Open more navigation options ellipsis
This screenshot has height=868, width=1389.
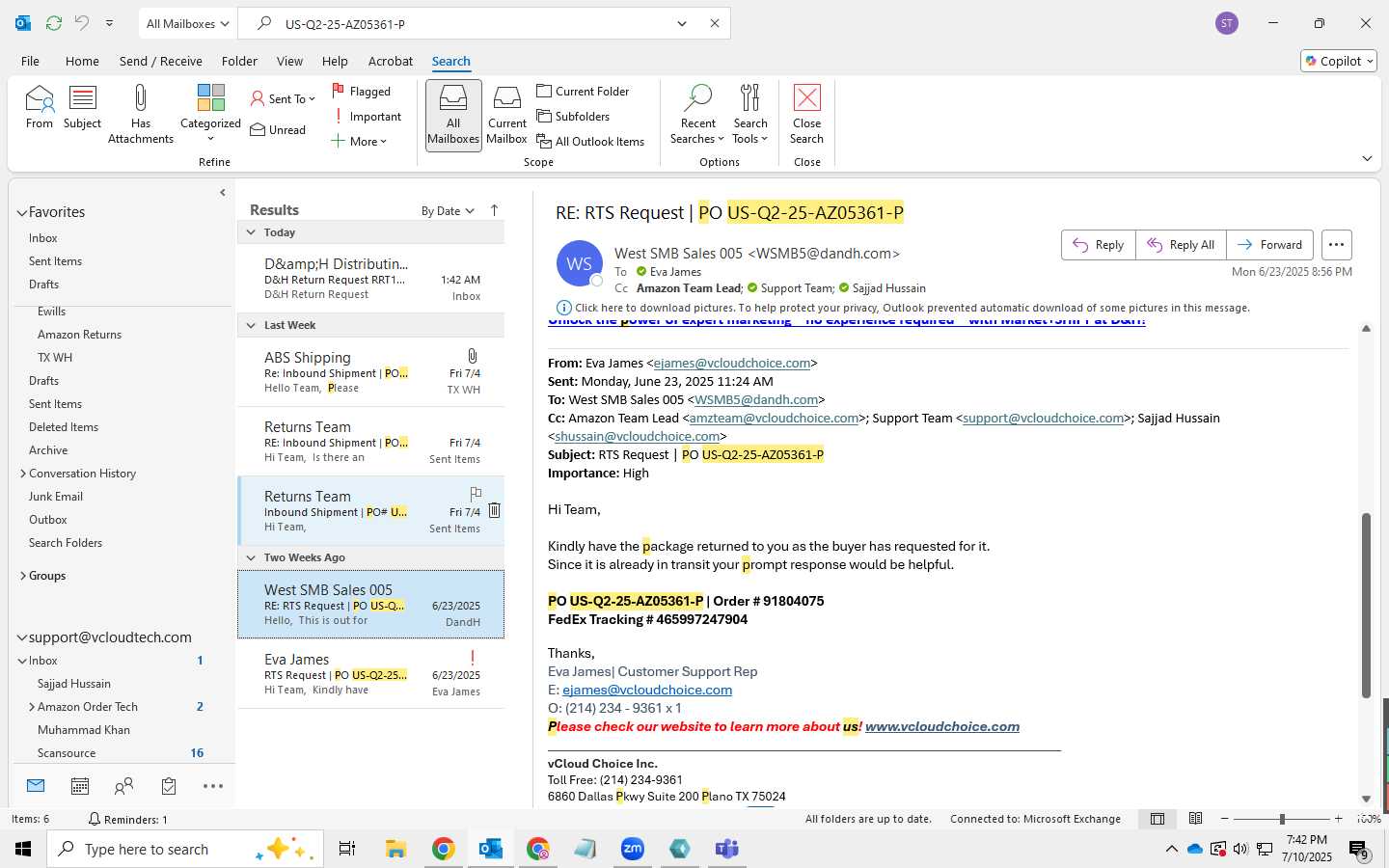coord(213,786)
